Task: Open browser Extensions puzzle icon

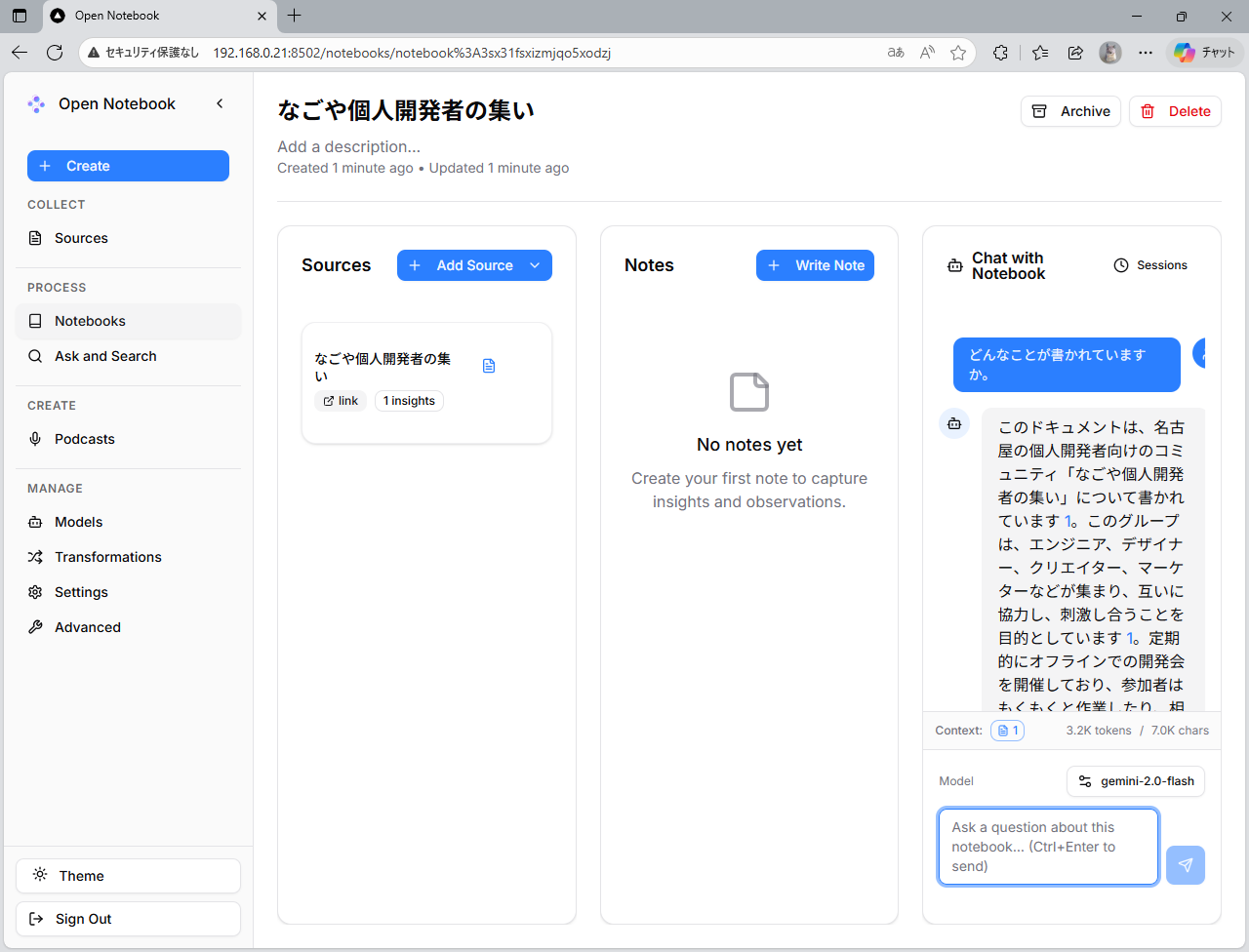Action: [1000, 53]
